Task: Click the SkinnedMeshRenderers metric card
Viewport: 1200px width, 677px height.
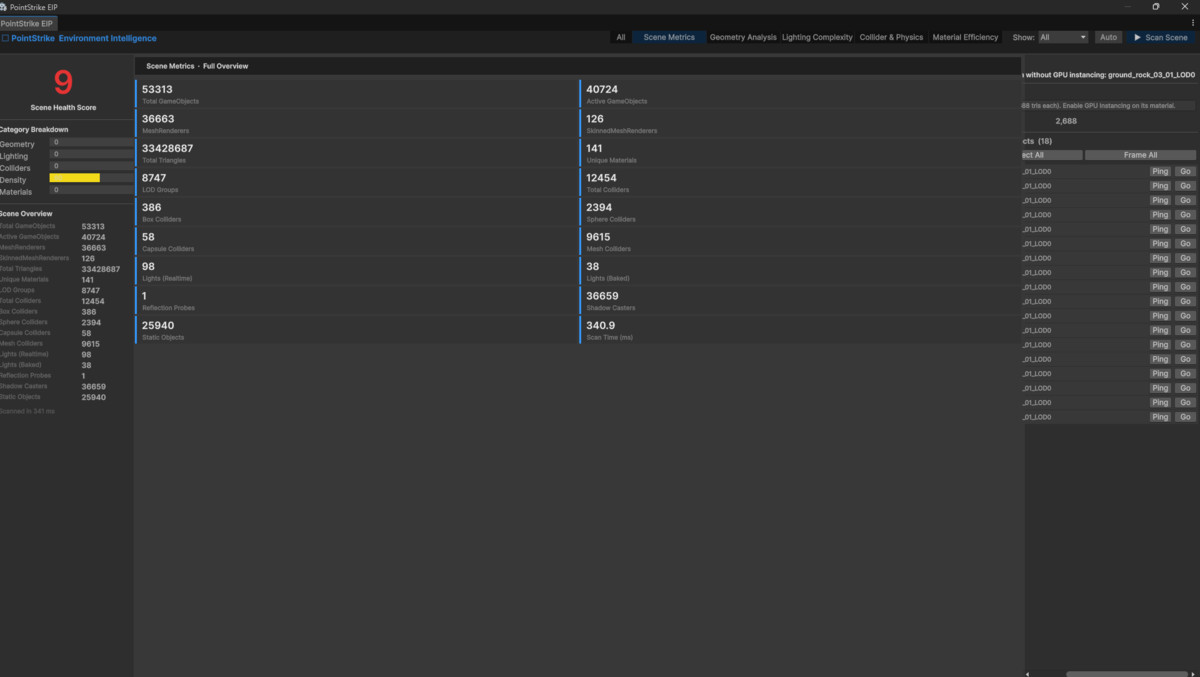Action: [x=800, y=124]
